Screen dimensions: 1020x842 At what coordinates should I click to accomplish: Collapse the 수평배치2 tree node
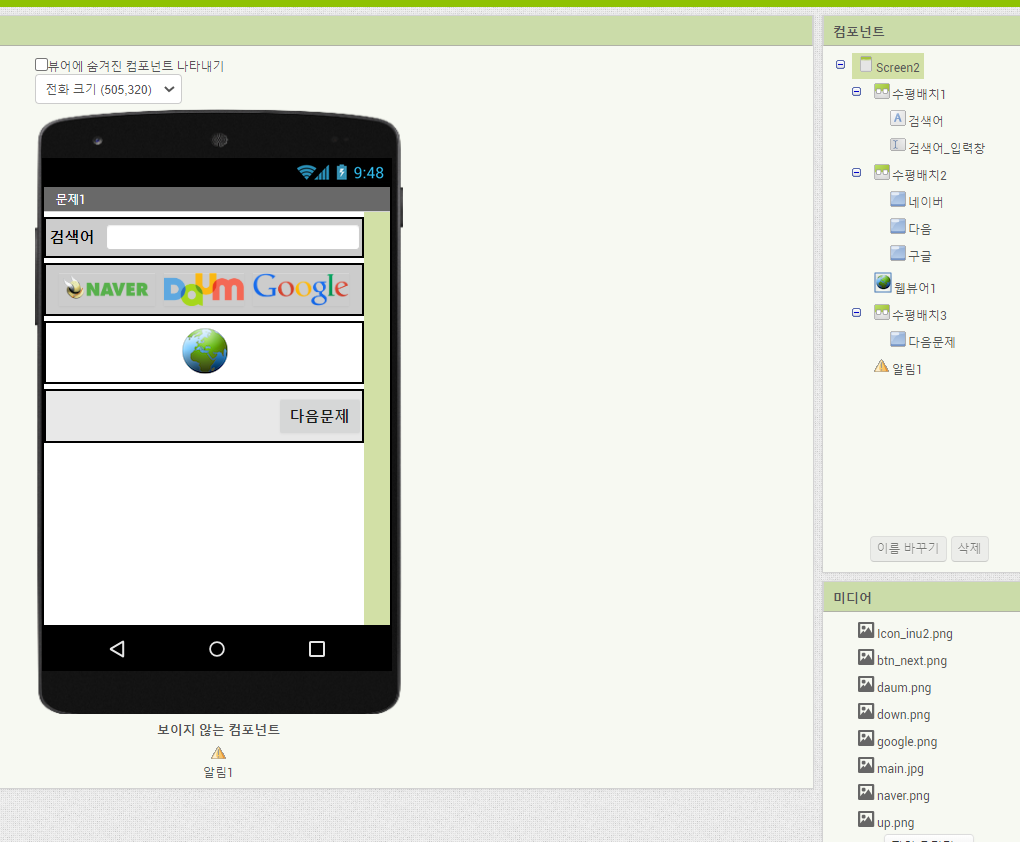[x=857, y=172]
